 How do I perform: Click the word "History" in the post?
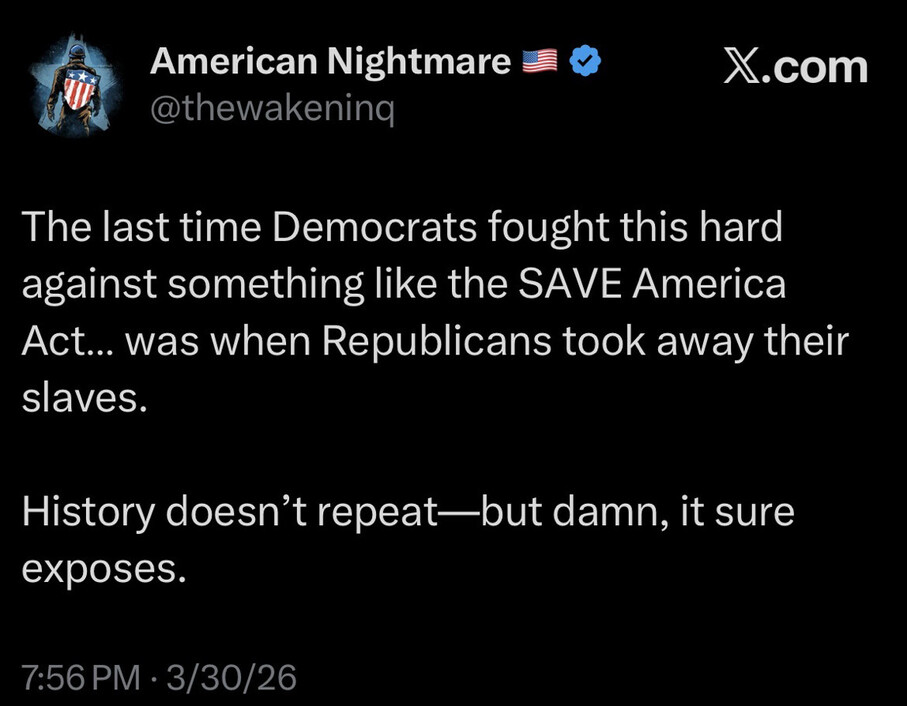[x=89, y=513]
